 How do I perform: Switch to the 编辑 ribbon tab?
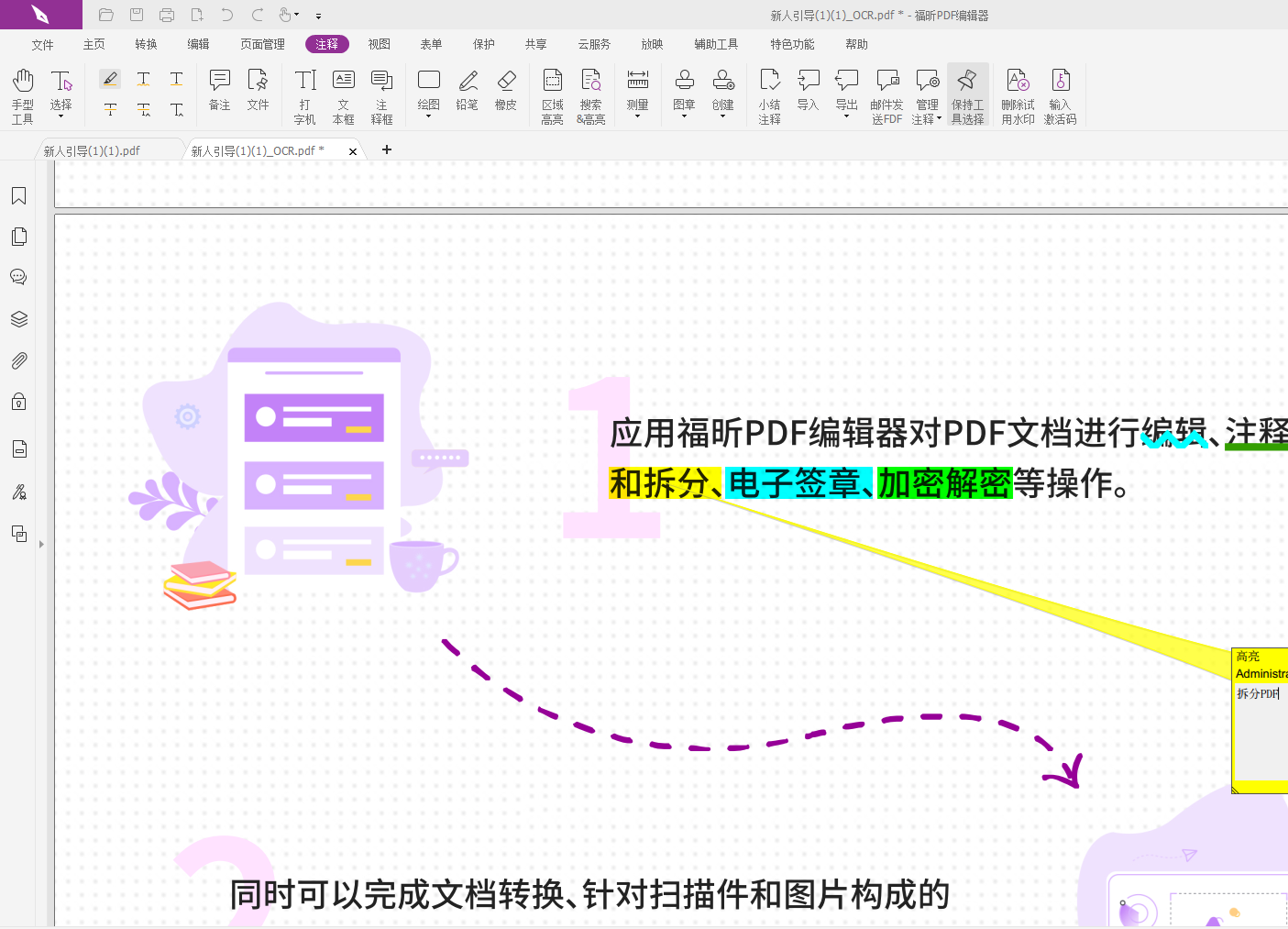coord(198,43)
